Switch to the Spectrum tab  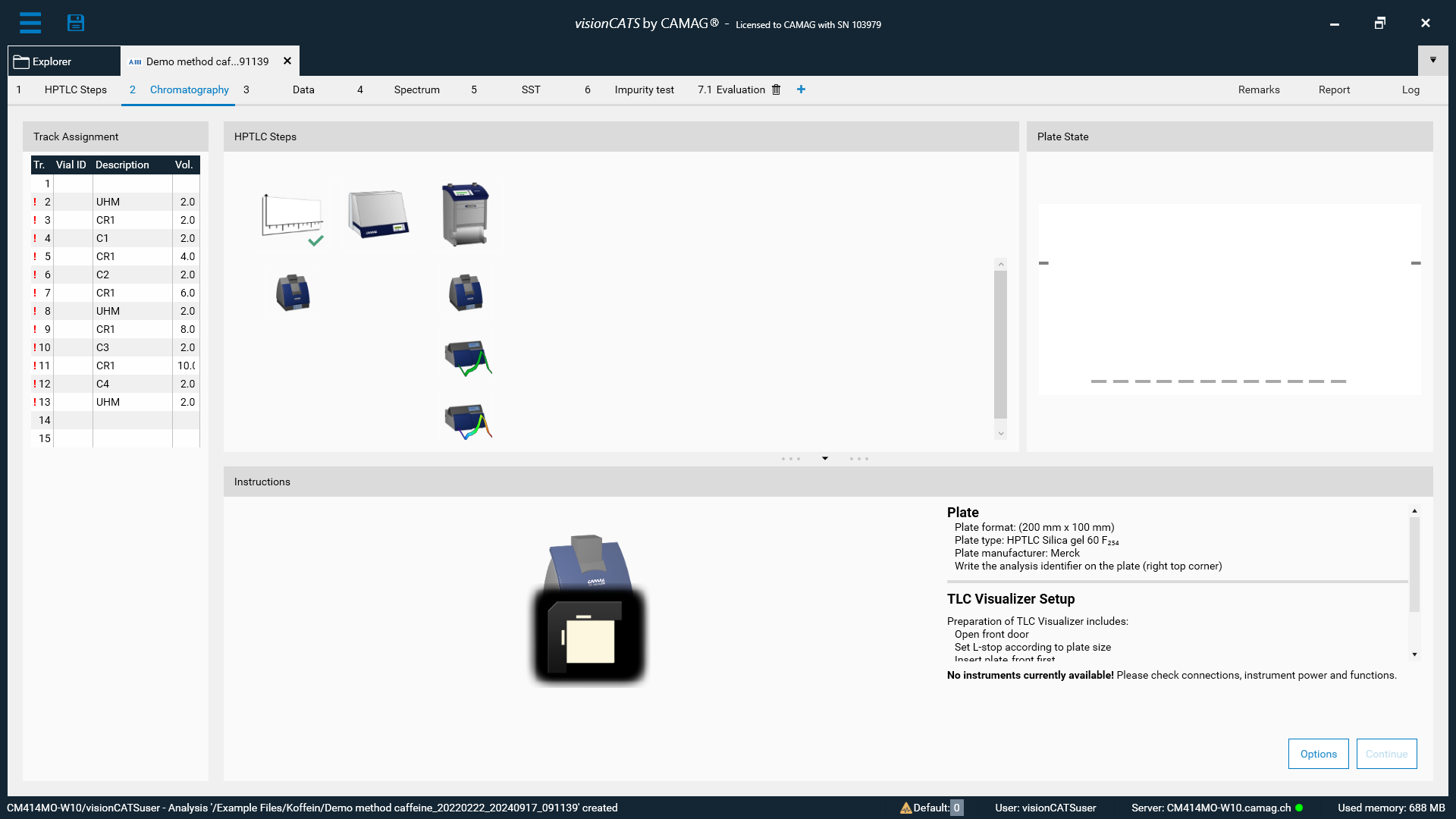pyautogui.click(x=416, y=89)
